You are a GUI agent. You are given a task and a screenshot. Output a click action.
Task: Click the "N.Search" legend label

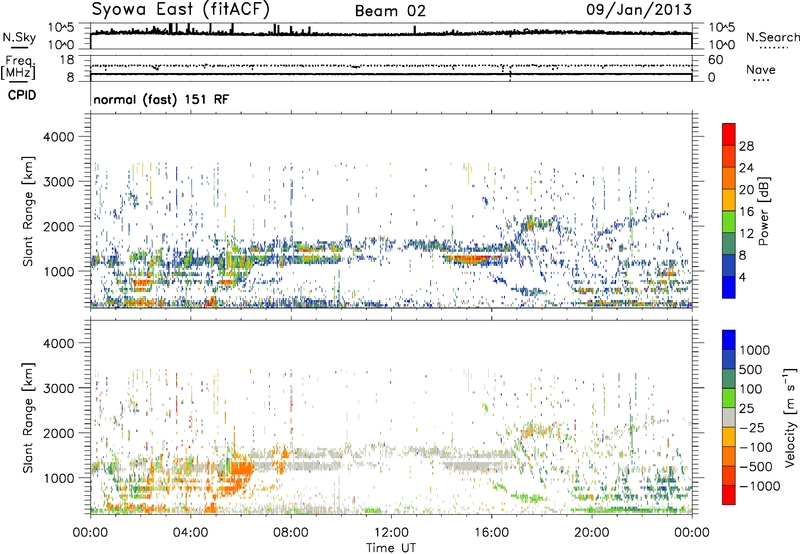coord(773,37)
